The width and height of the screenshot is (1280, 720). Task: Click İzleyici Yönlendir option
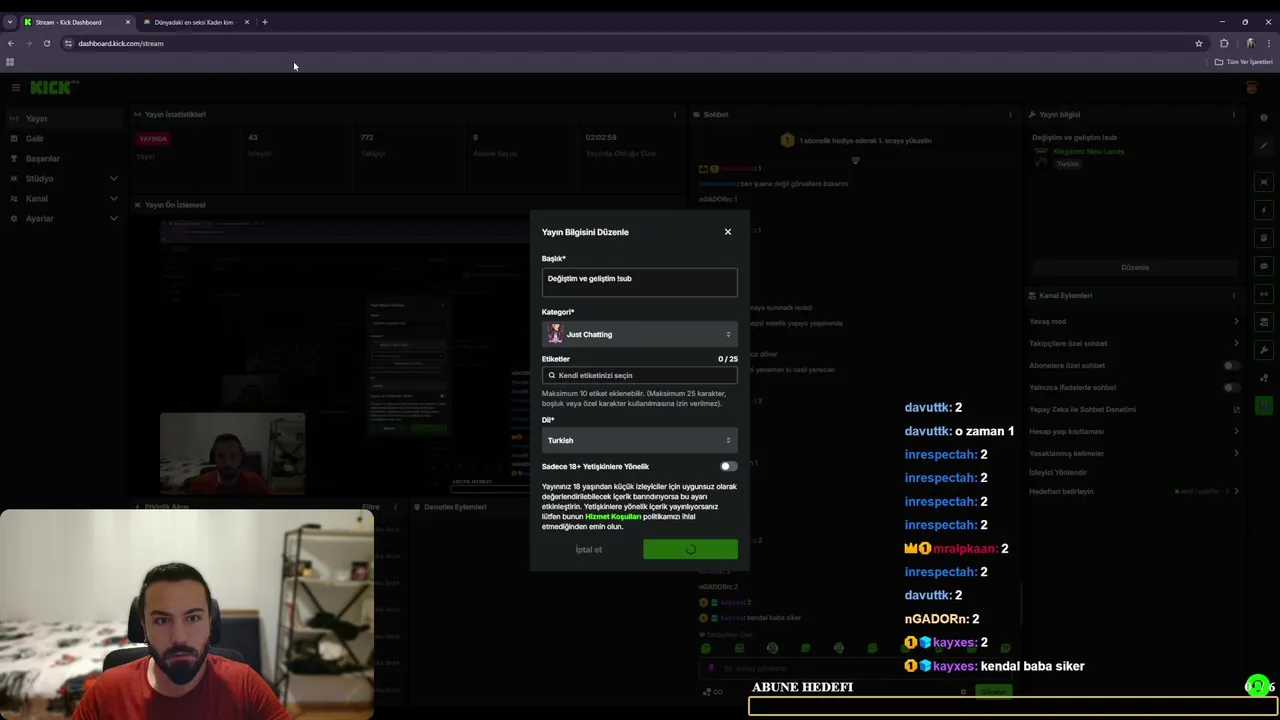[1058, 472]
